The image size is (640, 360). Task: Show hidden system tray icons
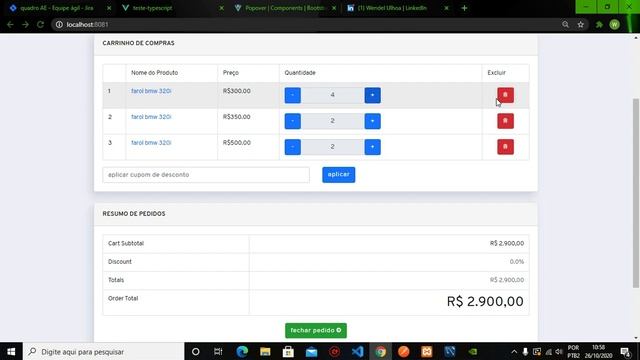tap(514, 351)
